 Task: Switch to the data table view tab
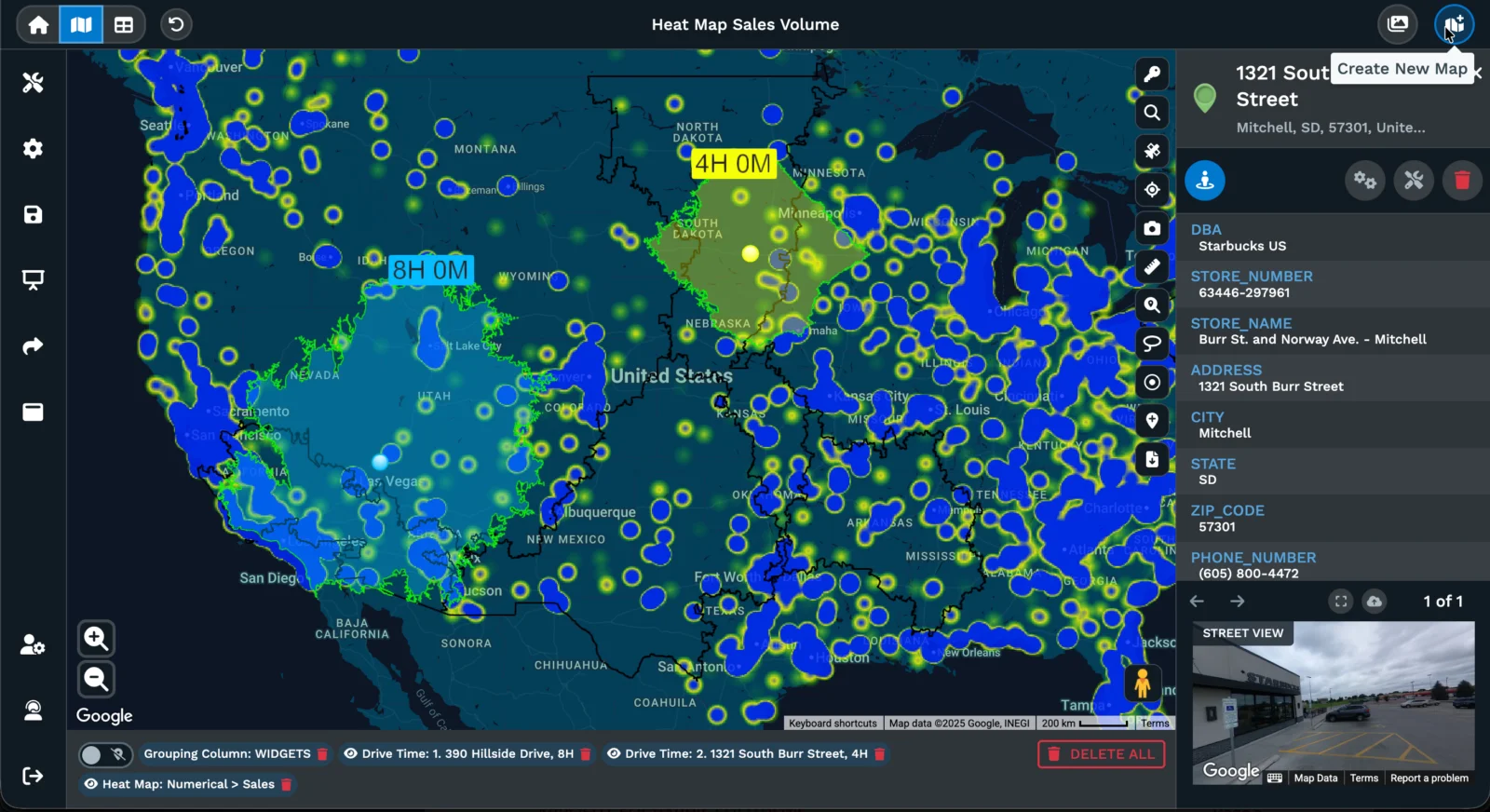point(124,25)
